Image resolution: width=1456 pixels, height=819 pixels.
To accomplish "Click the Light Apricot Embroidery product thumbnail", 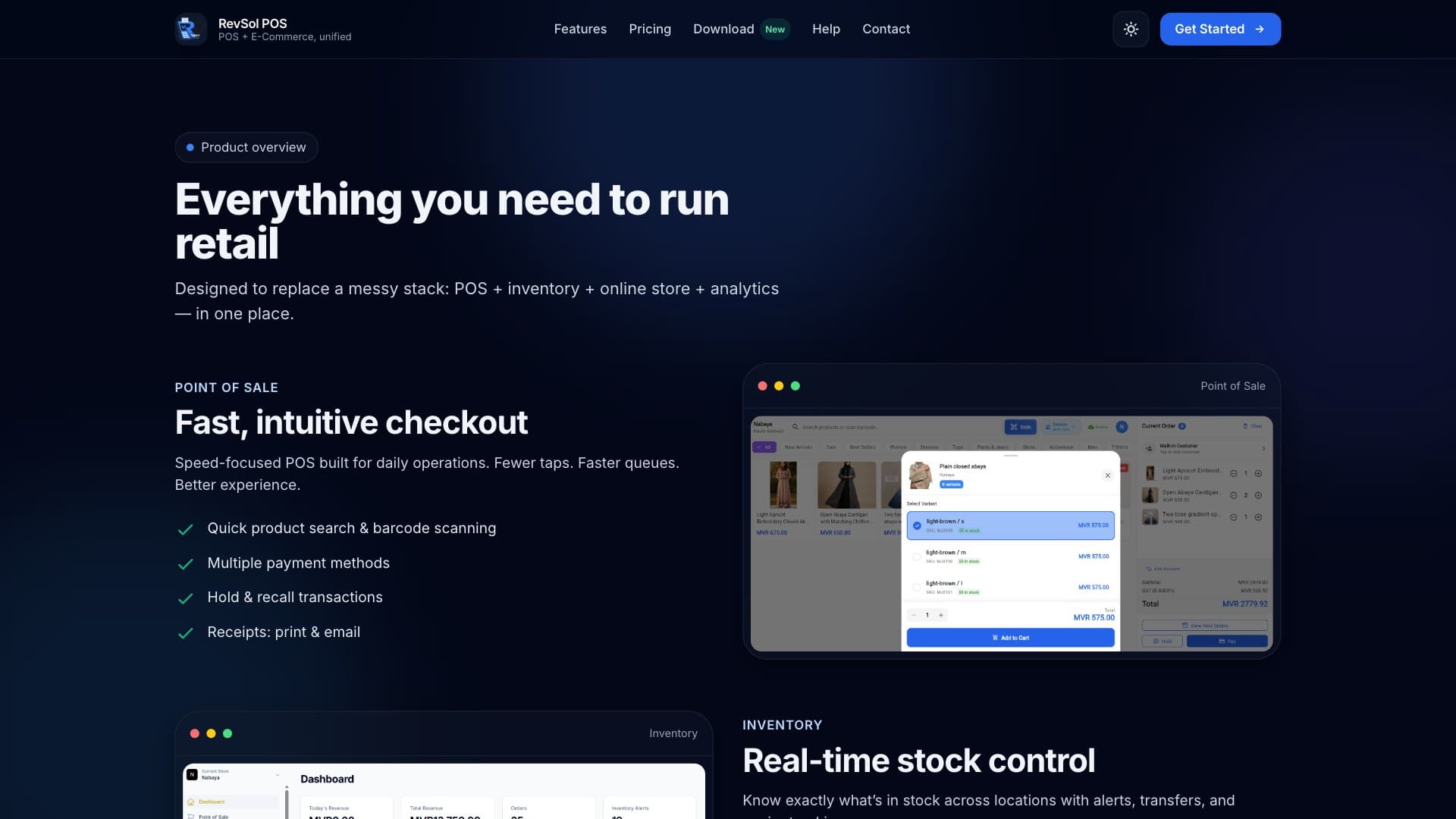I will 783,485.
